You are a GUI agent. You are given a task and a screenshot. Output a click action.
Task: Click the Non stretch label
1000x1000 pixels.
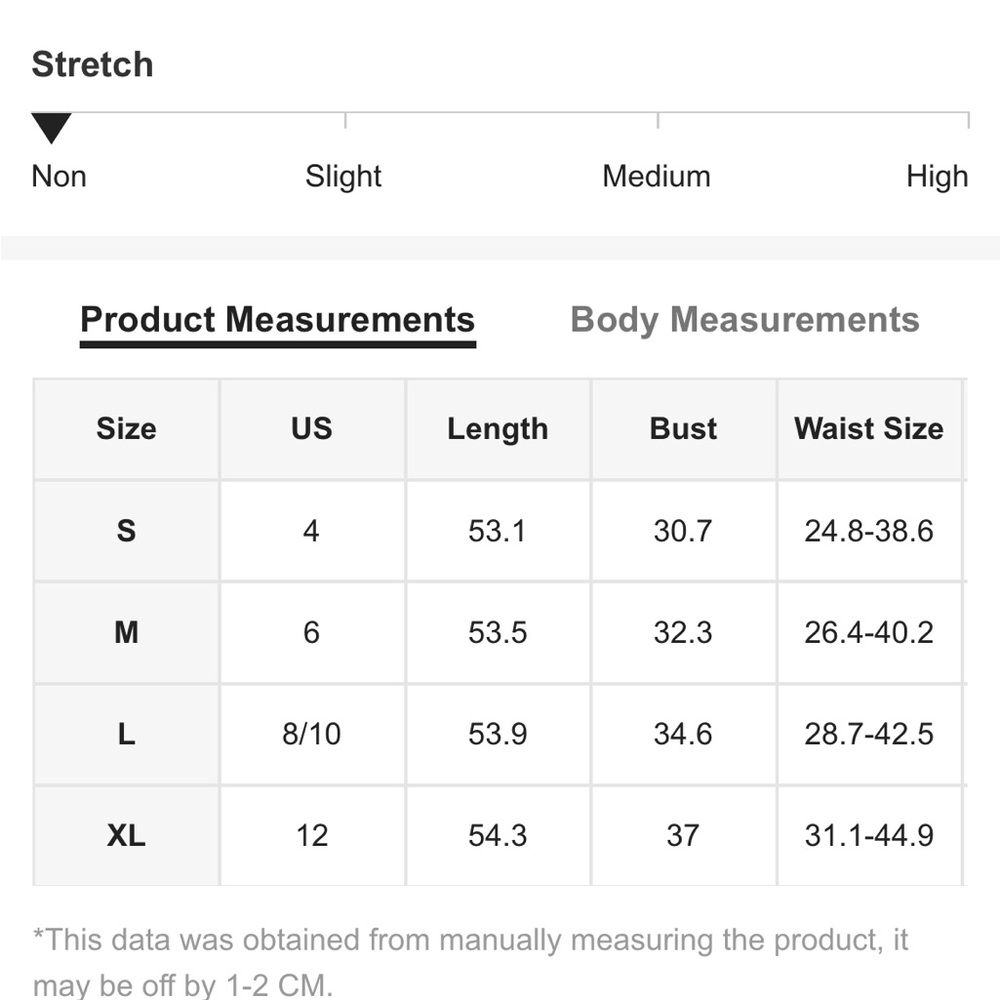59,177
